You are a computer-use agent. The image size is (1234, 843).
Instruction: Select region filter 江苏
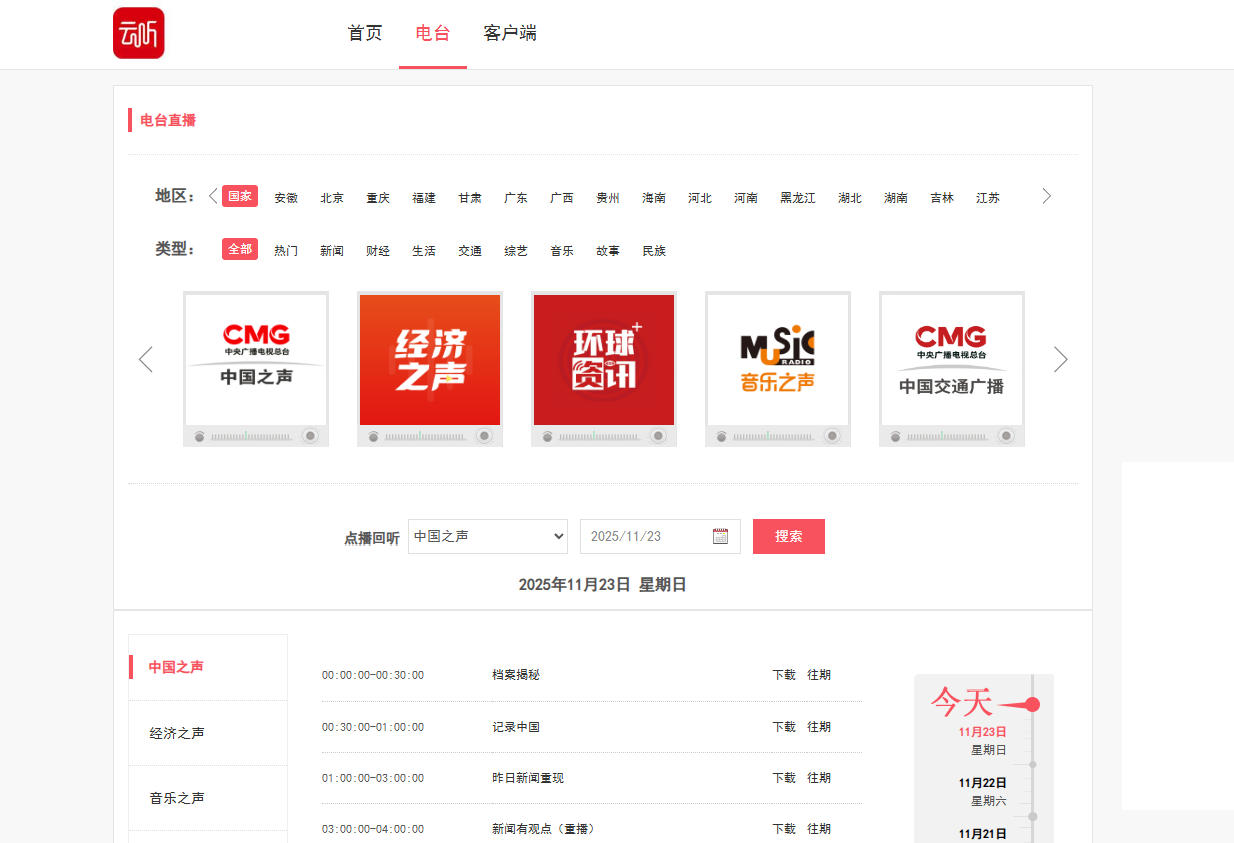(x=988, y=198)
